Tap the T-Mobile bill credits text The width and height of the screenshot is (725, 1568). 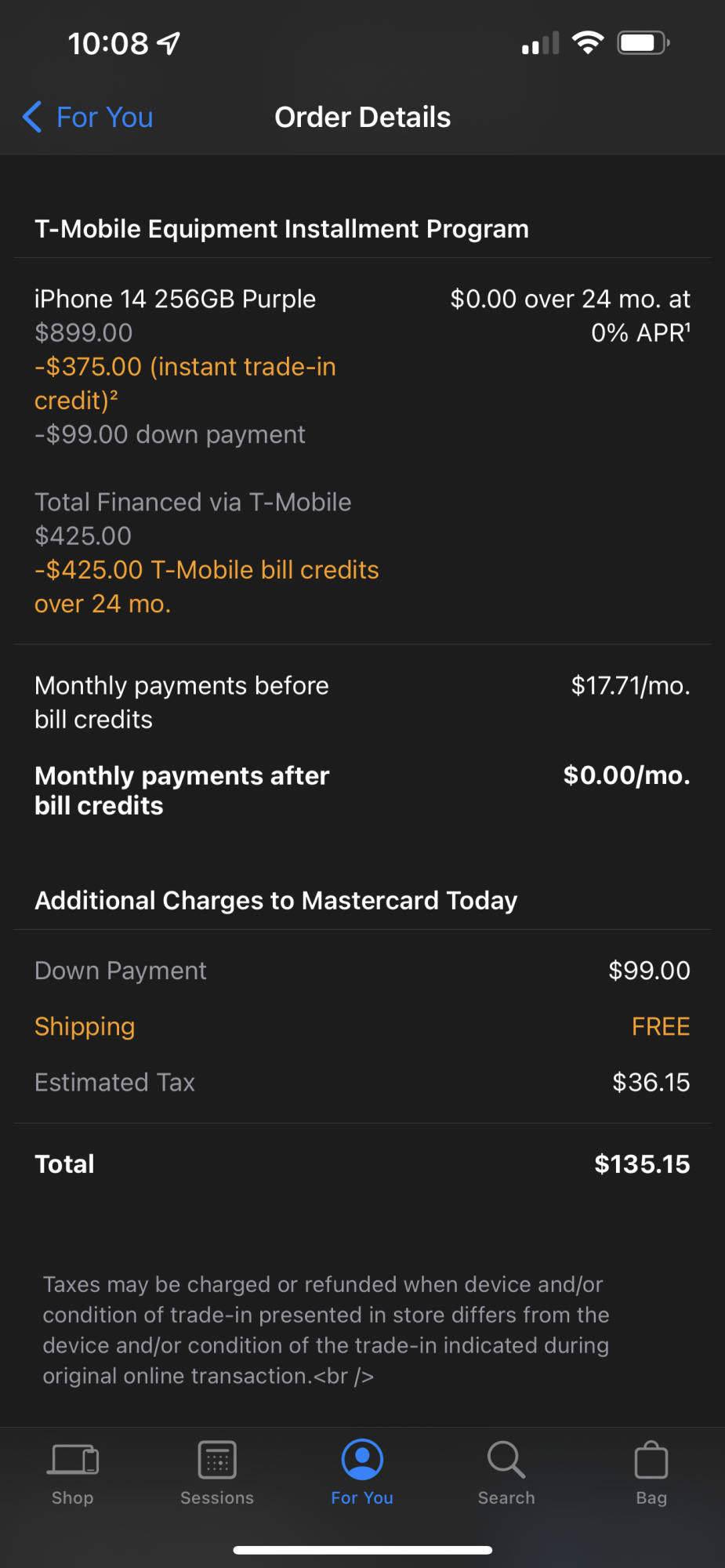point(207,586)
